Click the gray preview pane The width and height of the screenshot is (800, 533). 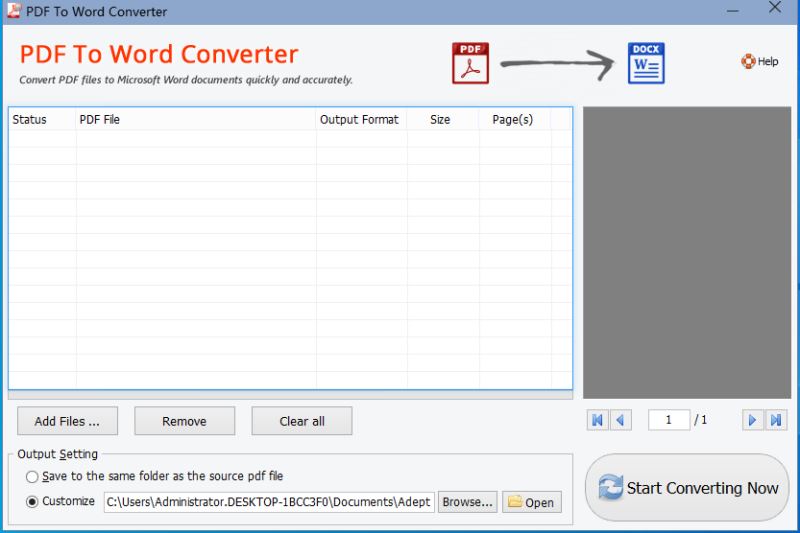tap(687, 252)
